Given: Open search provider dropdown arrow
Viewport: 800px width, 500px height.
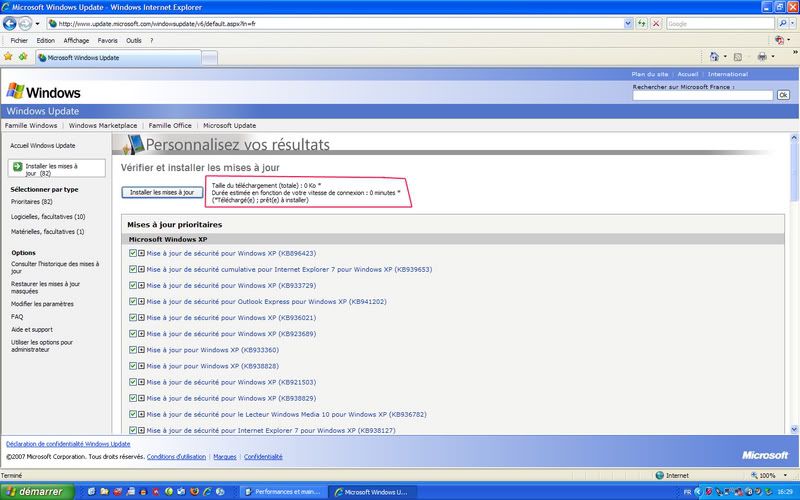Looking at the screenshot, I should [x=791, y=23].
